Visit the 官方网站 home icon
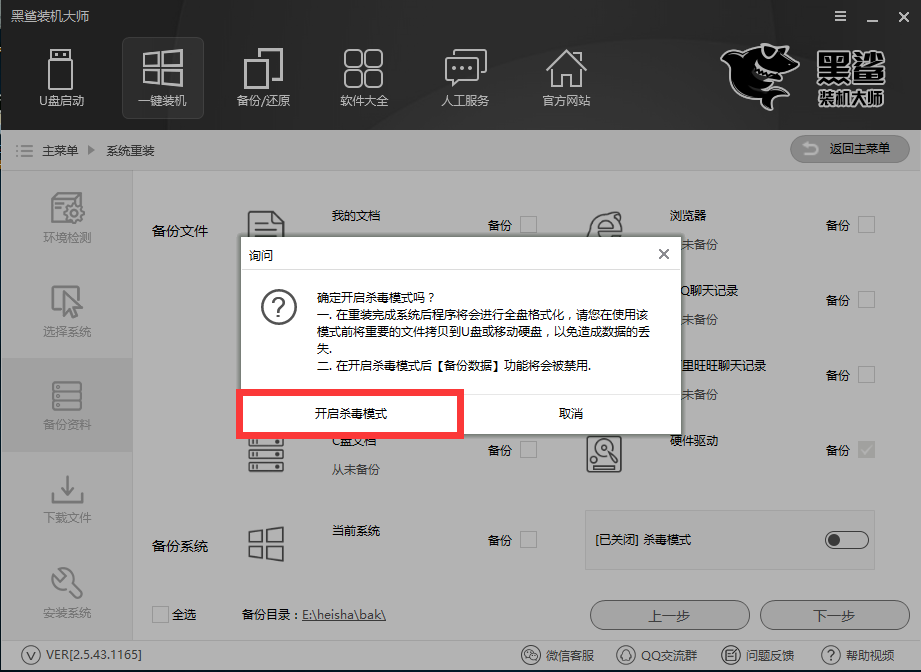The height and width of the screenshot is (672, 921). tap(566, 78)
